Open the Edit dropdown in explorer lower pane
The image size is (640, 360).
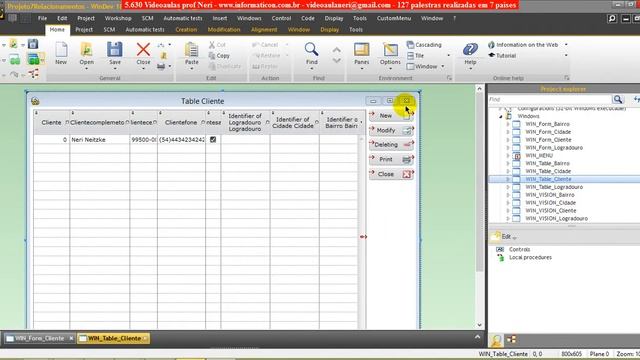[514, 237]
